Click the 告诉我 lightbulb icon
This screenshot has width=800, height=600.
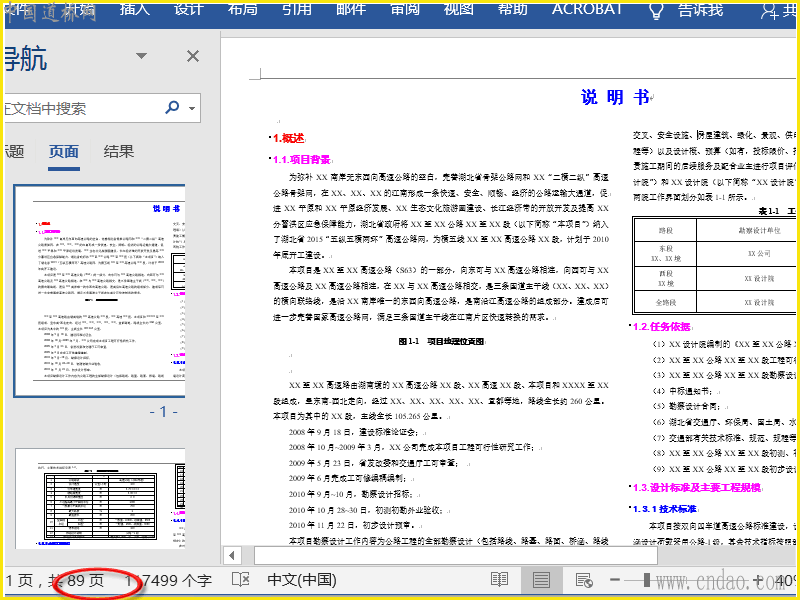click(x=656, y=11)
